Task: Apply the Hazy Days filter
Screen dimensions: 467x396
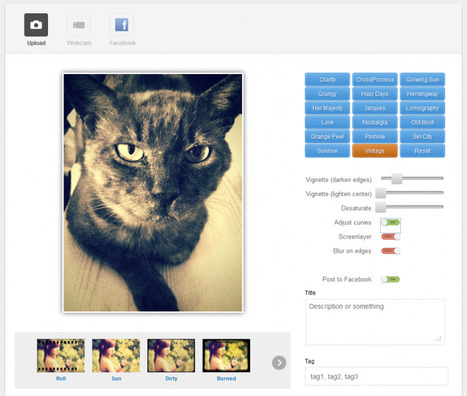Action: pyautogui.click(x=375, y=94)
